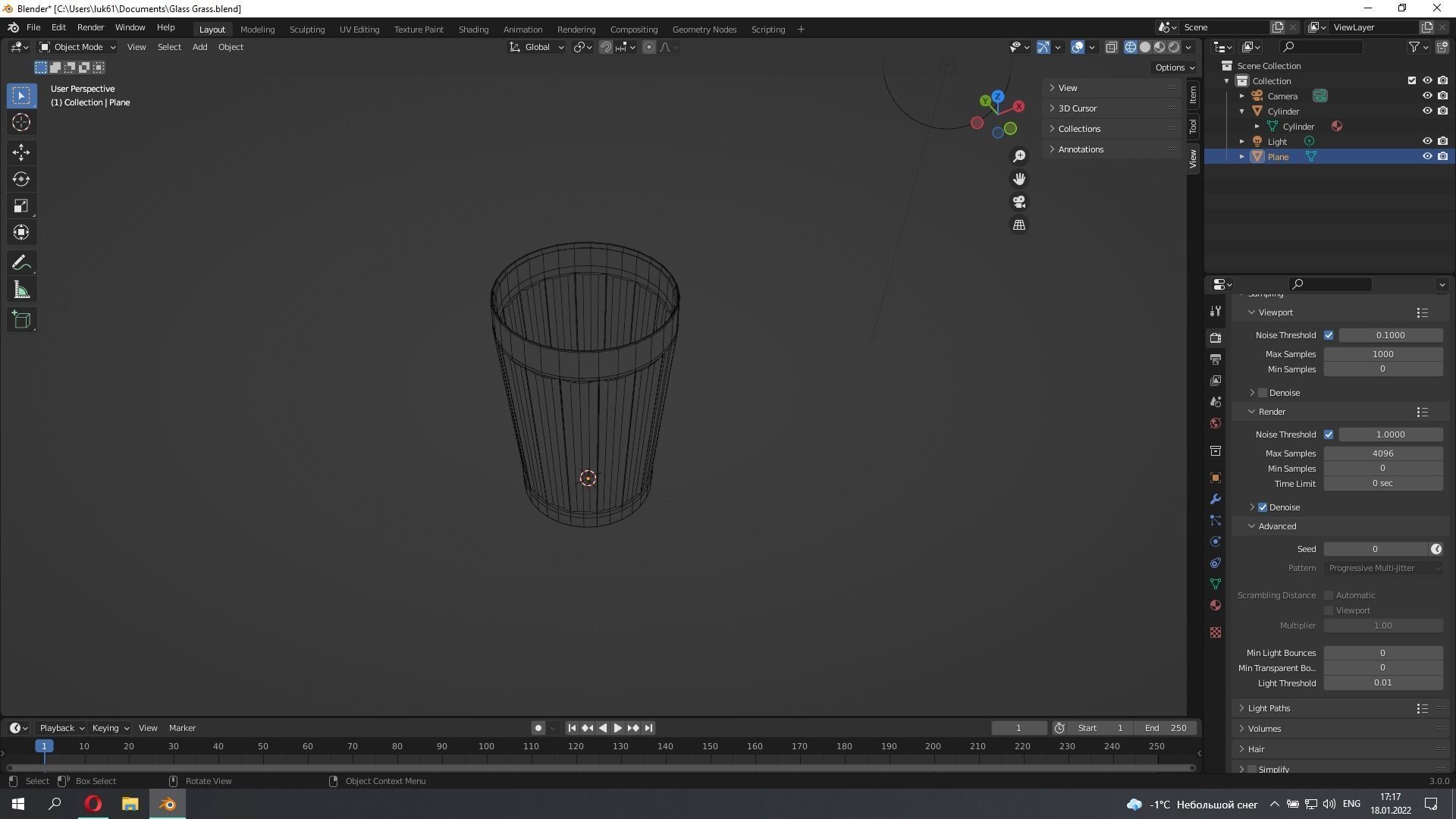Click the viewport zoom magnifier icon

pos(1019,155)
